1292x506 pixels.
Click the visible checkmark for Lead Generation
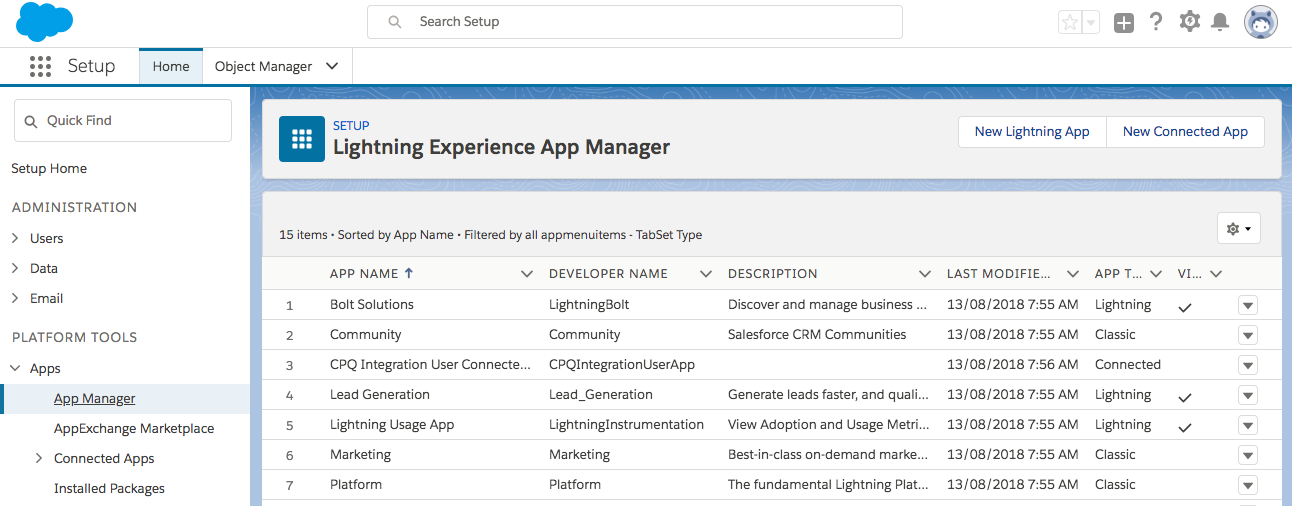pyautogui.click(x=1185, y=397)
